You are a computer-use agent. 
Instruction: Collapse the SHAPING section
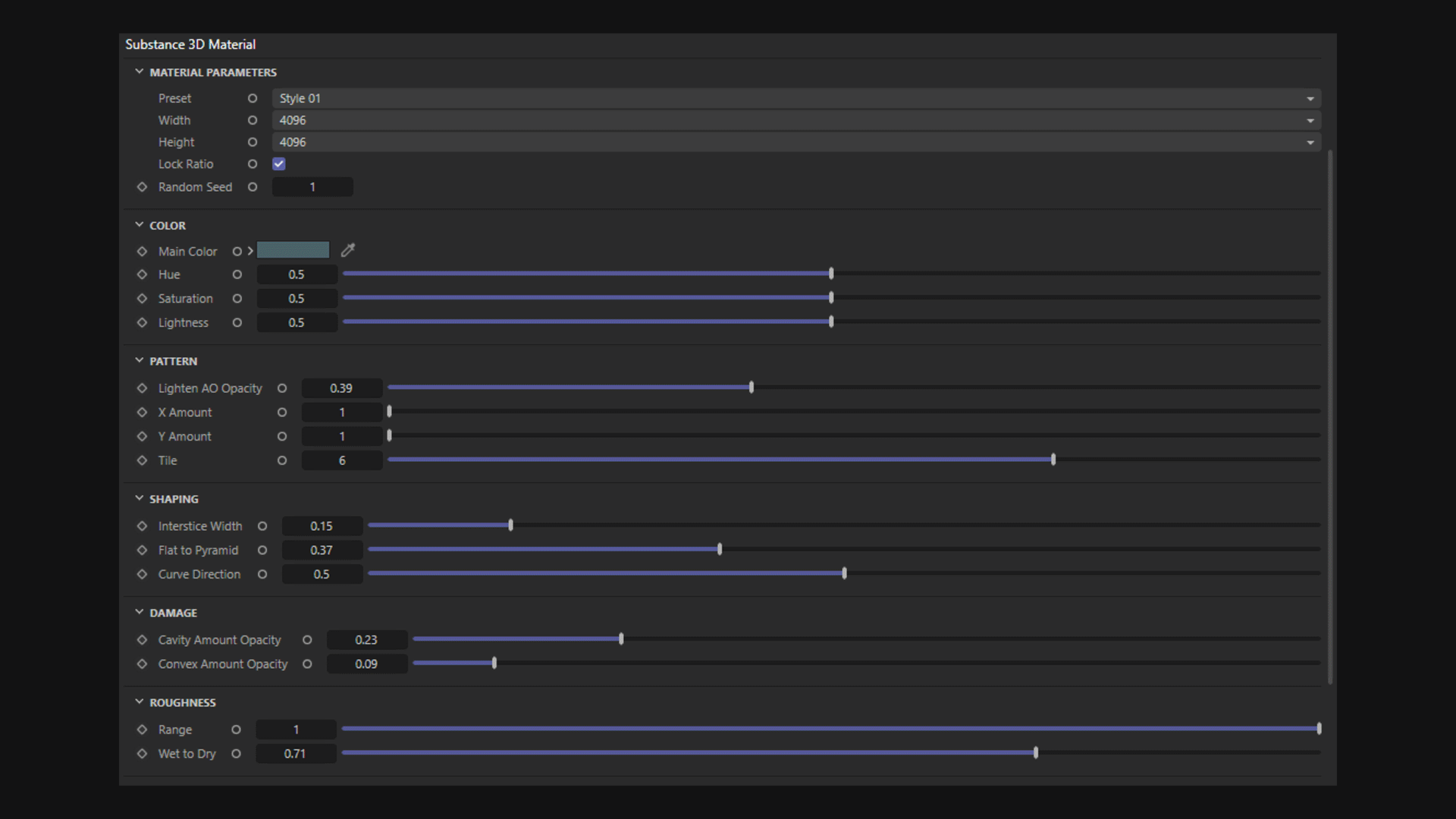140,499
